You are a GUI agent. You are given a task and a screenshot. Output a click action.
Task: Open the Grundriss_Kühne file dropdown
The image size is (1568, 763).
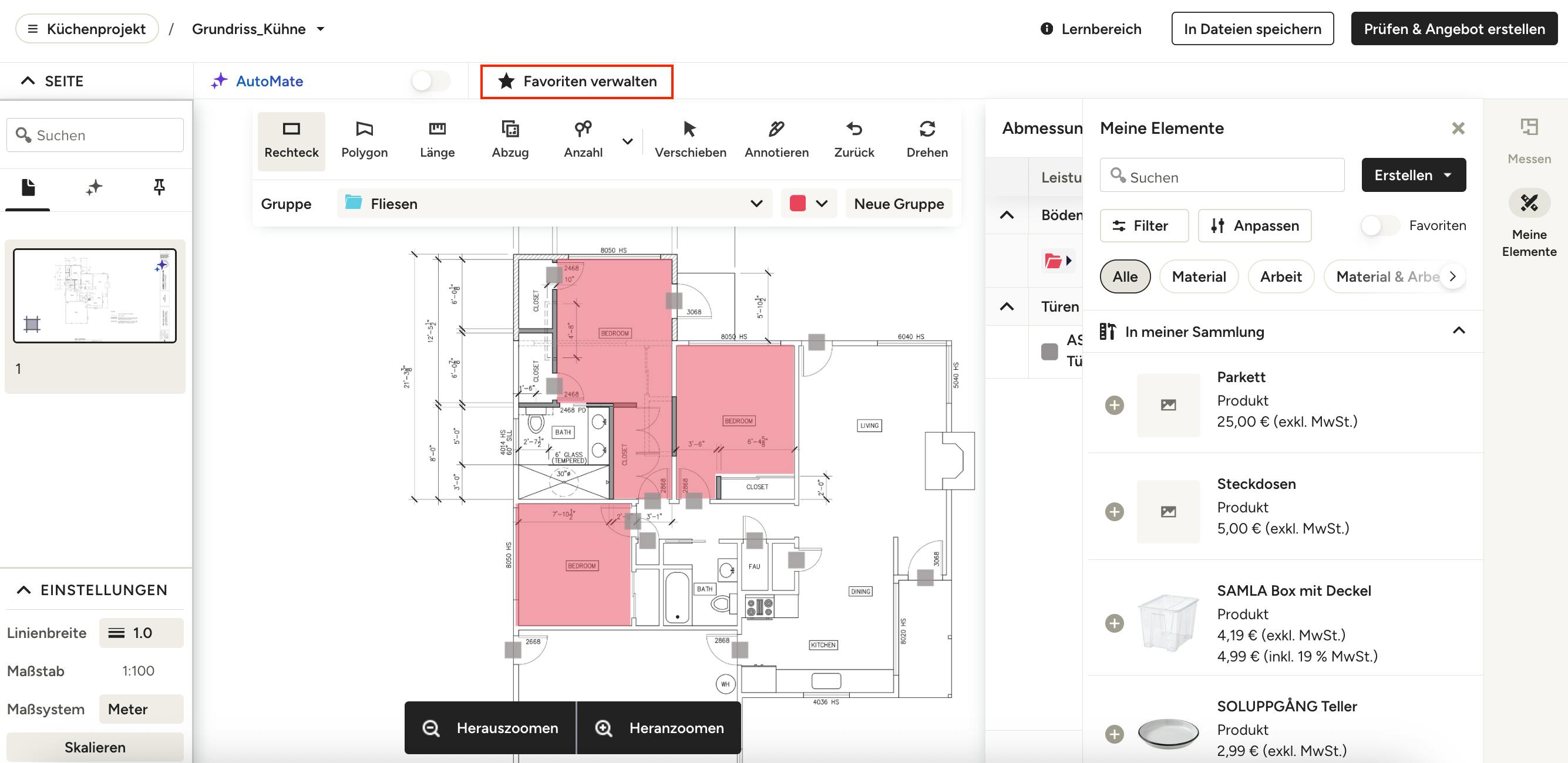click(x=259, y=29)
